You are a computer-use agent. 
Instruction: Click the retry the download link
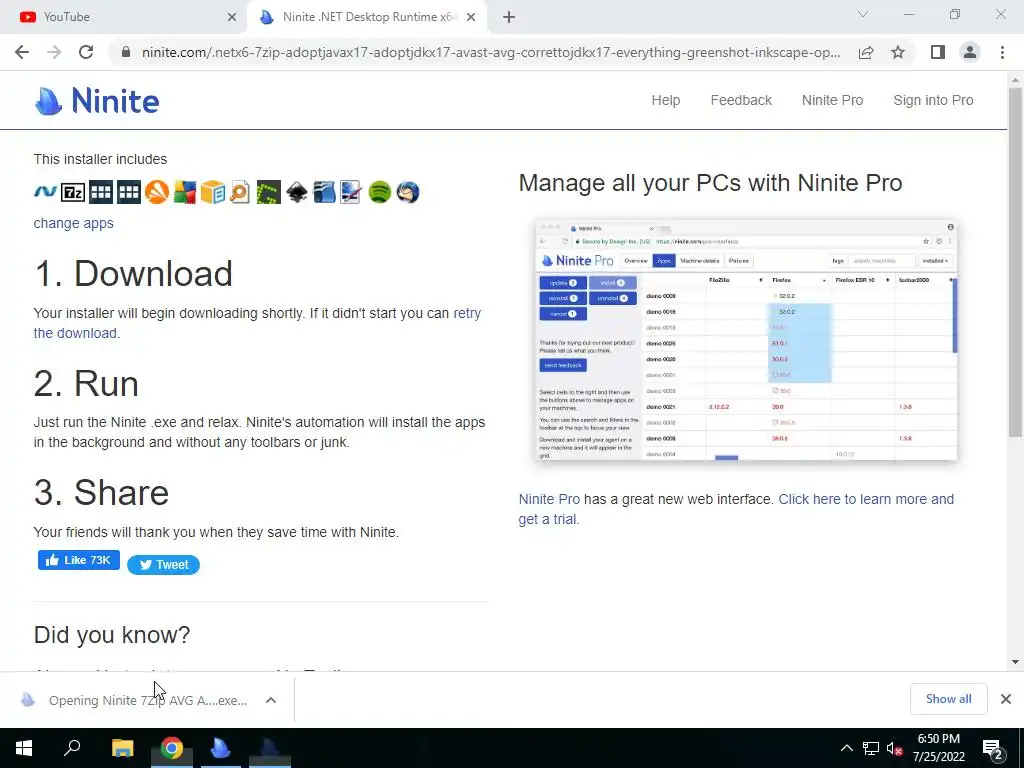coord(257,323)
